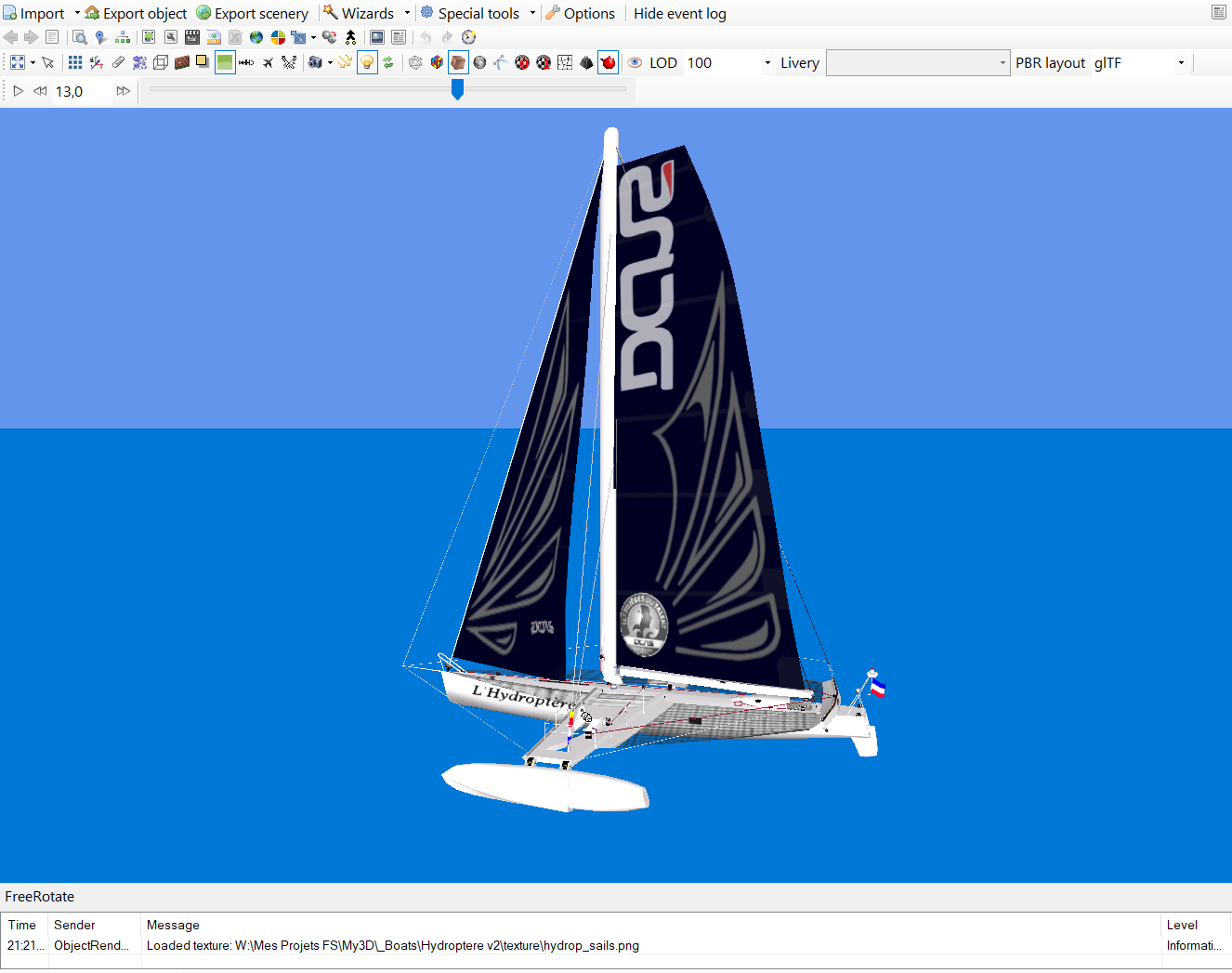This screenshot has width=1232, height=973.
Task: Expand the Wizards dropdown arrow
Action: [x=407, y=13]
